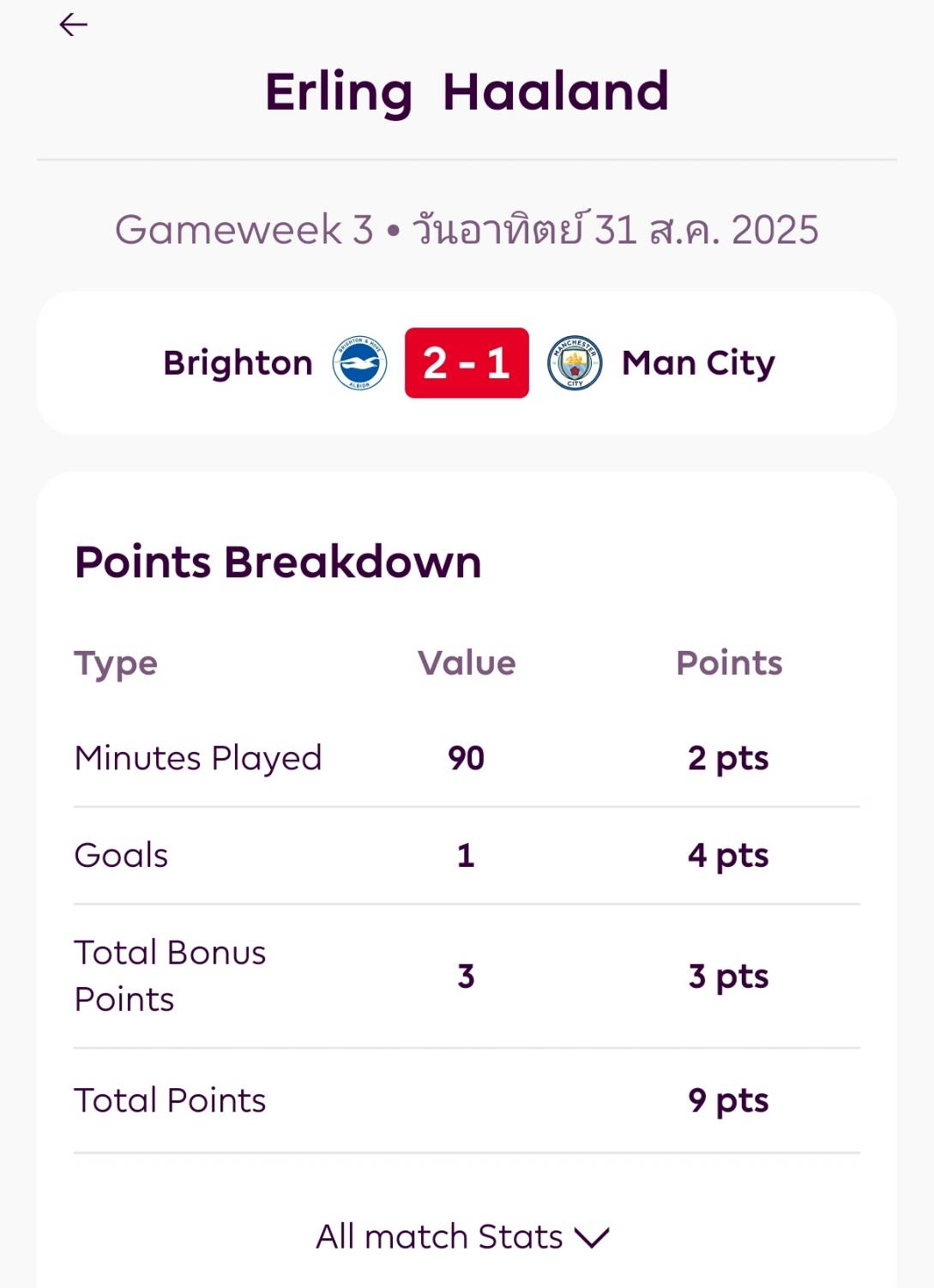Image resolution: width=934 pixels, height=1288 pixels.
Task: Click the Total Points row label
Action: point(170,1100)
